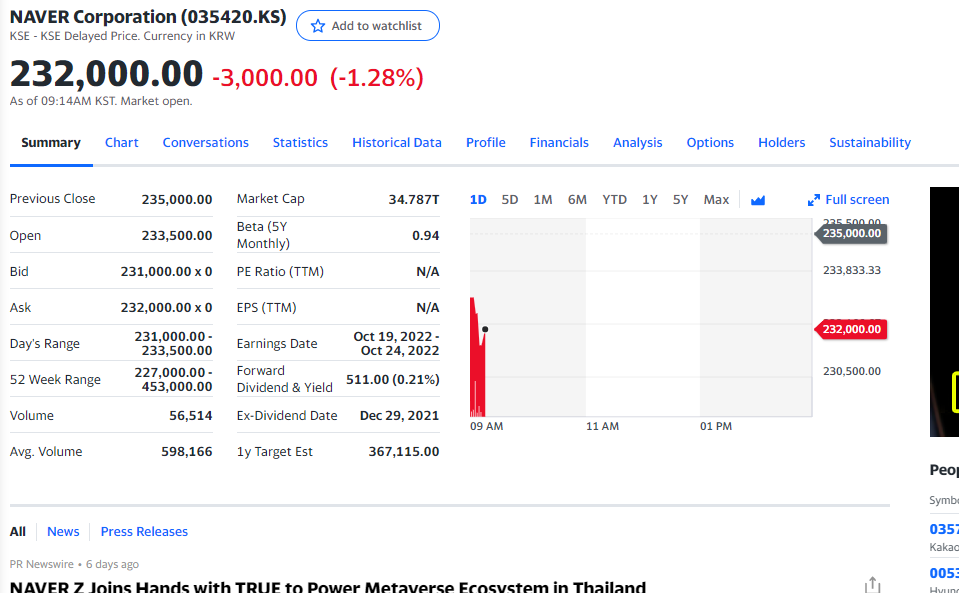Click the 09 AM chart axis label

click(x=487, y=426)
